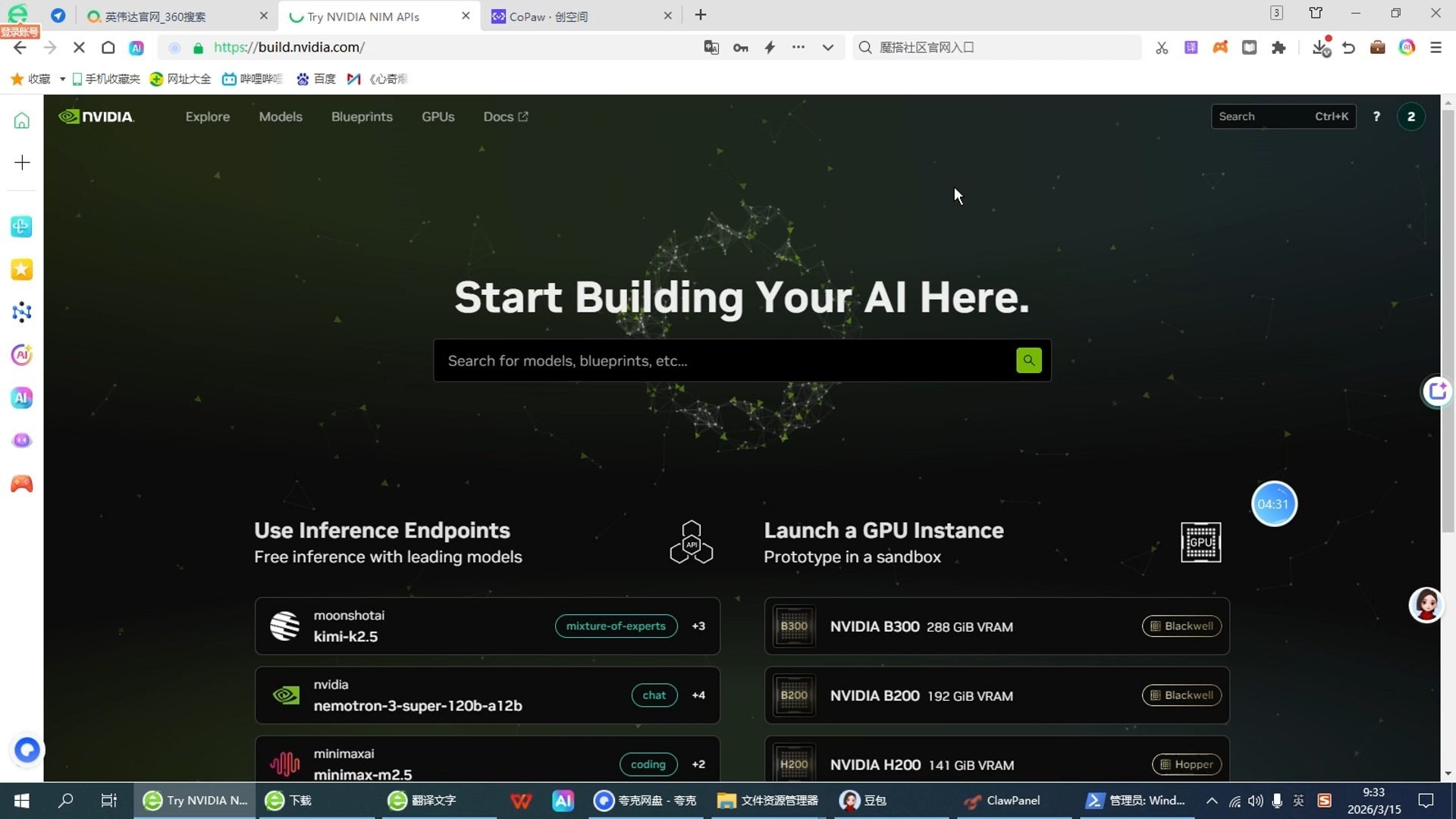Open the browser extensions puzzle icon
The width and height of the screenshot is (1456, 819).
click(1279, 48)
